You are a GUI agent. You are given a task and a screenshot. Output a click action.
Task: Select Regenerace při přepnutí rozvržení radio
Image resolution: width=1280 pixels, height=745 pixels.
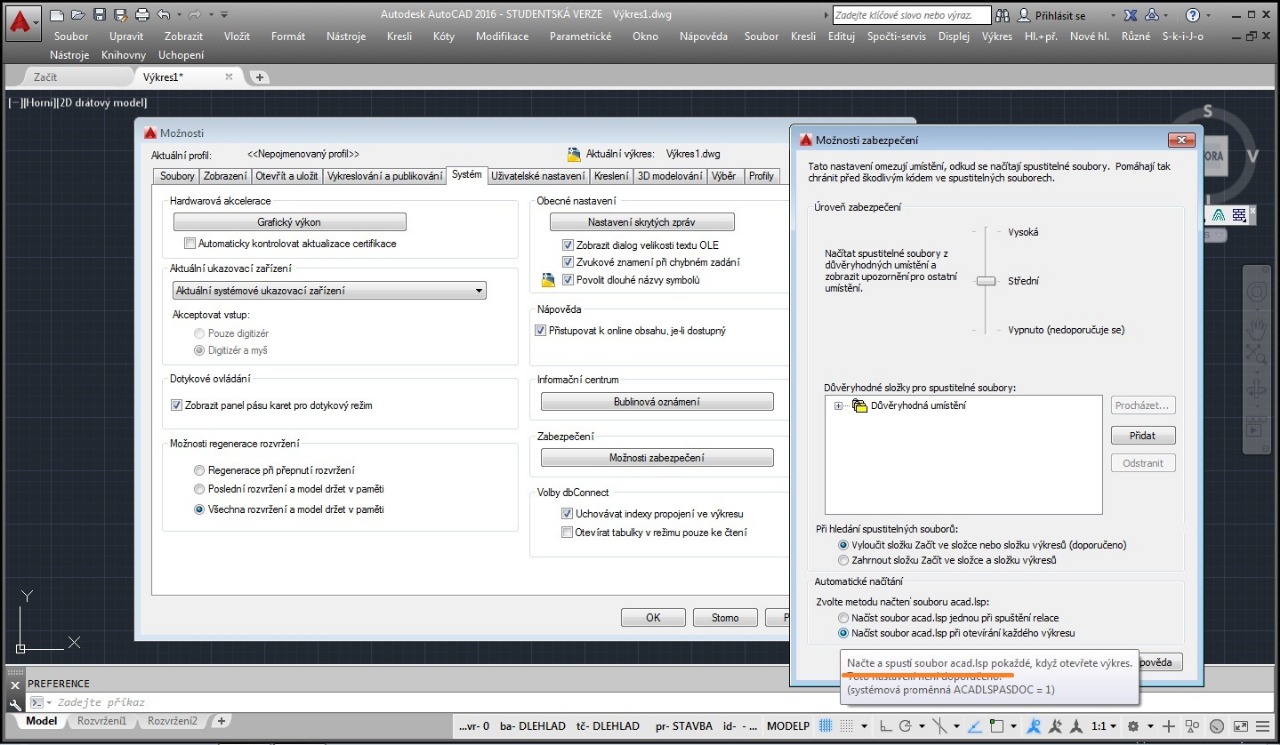[x=199, y=470]
